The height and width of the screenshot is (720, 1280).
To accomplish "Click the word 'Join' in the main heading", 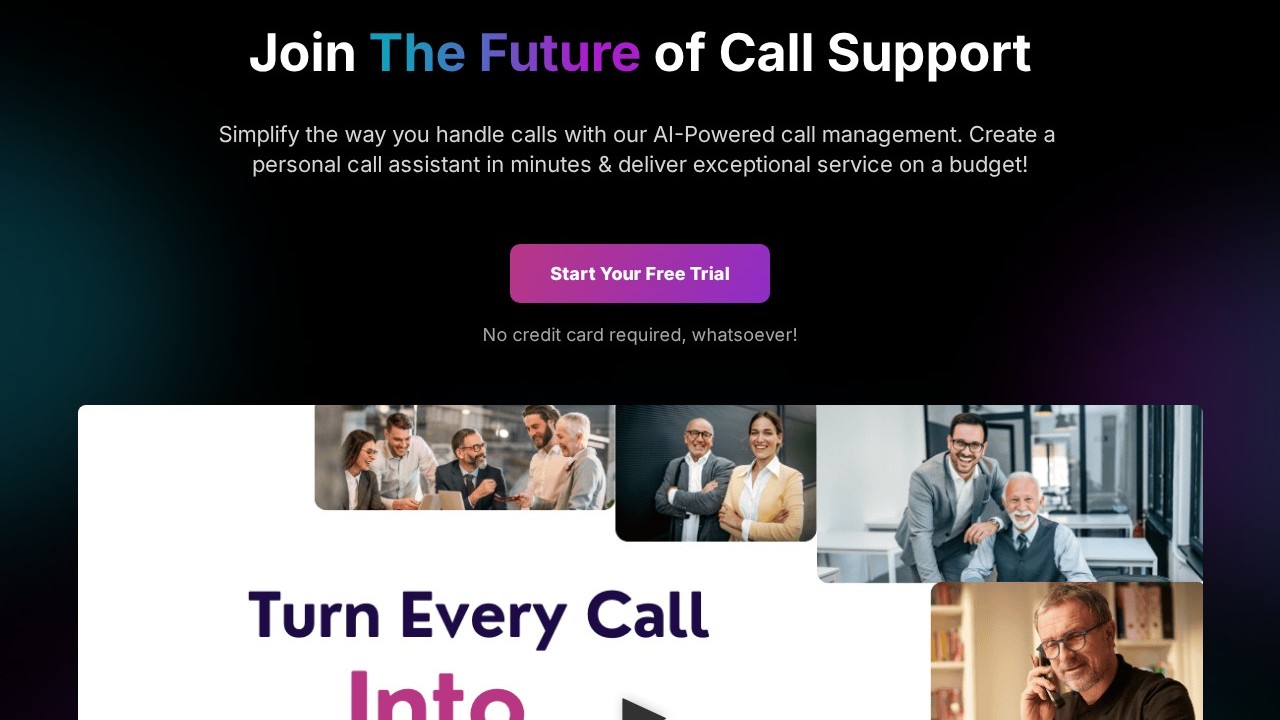I will click(302, 54).
